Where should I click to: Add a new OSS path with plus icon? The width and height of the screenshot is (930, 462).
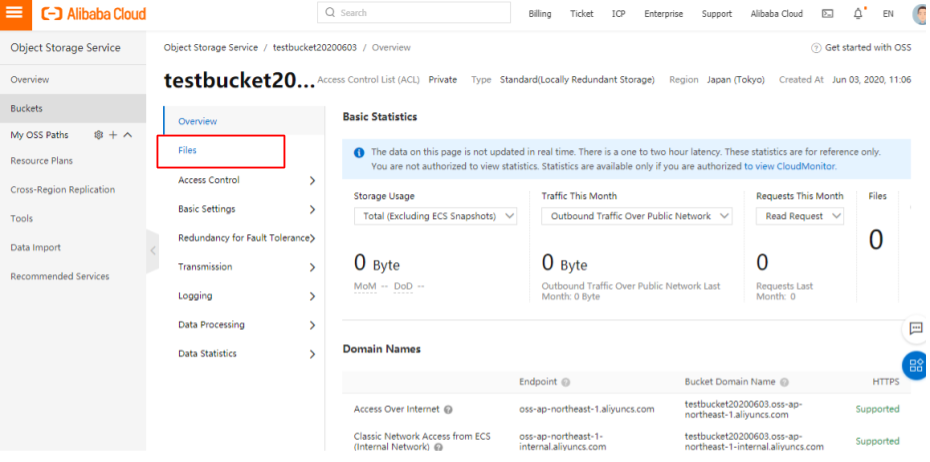[x=113, y=135]
